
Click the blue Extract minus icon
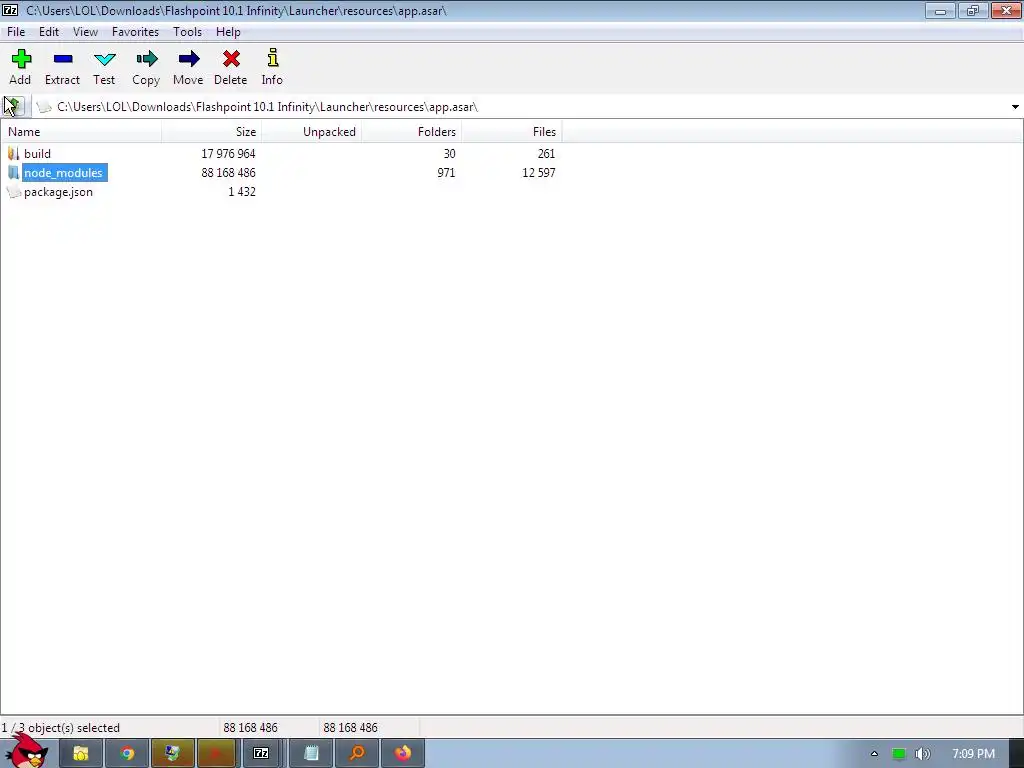coord(63,59)
